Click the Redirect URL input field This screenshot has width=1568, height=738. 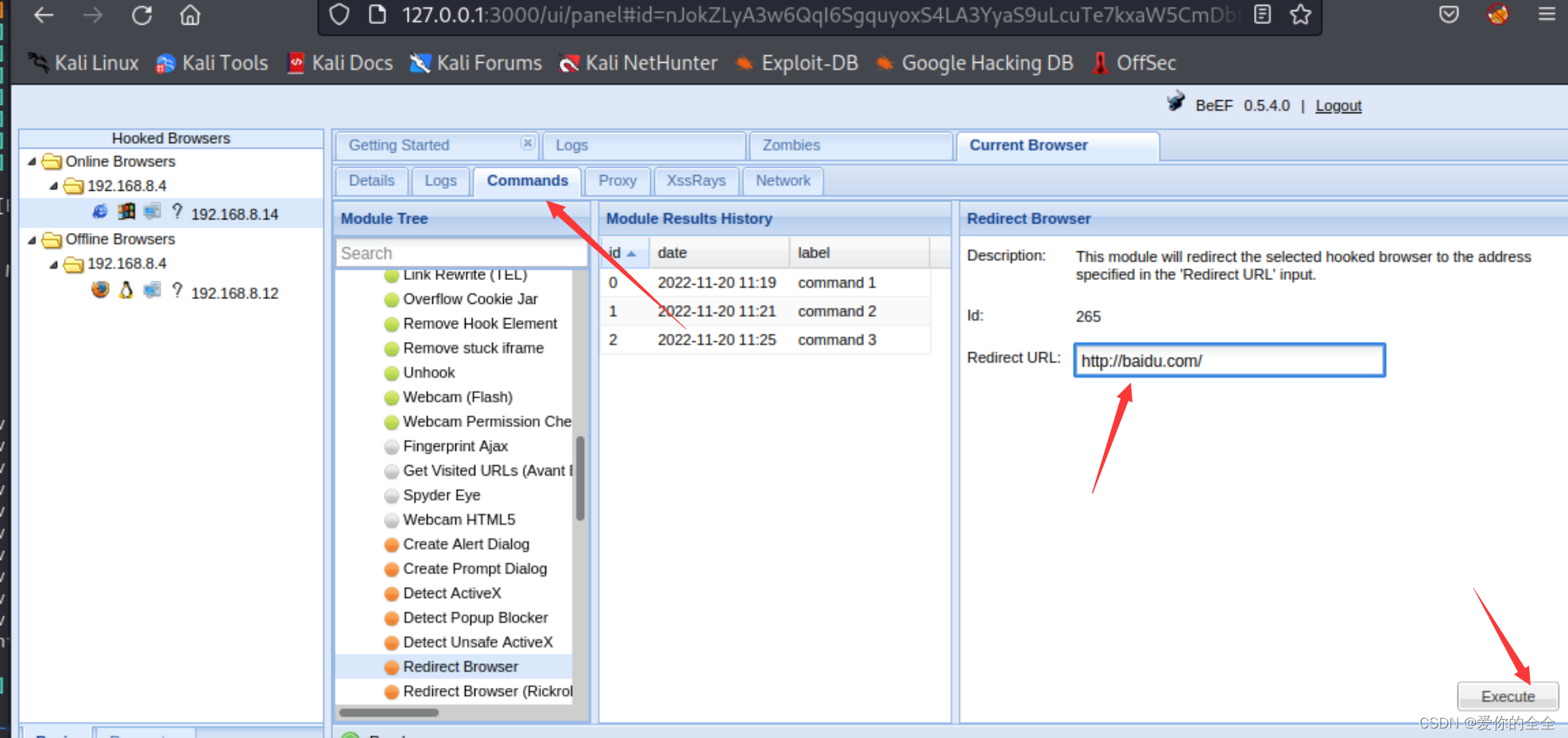1229,360
